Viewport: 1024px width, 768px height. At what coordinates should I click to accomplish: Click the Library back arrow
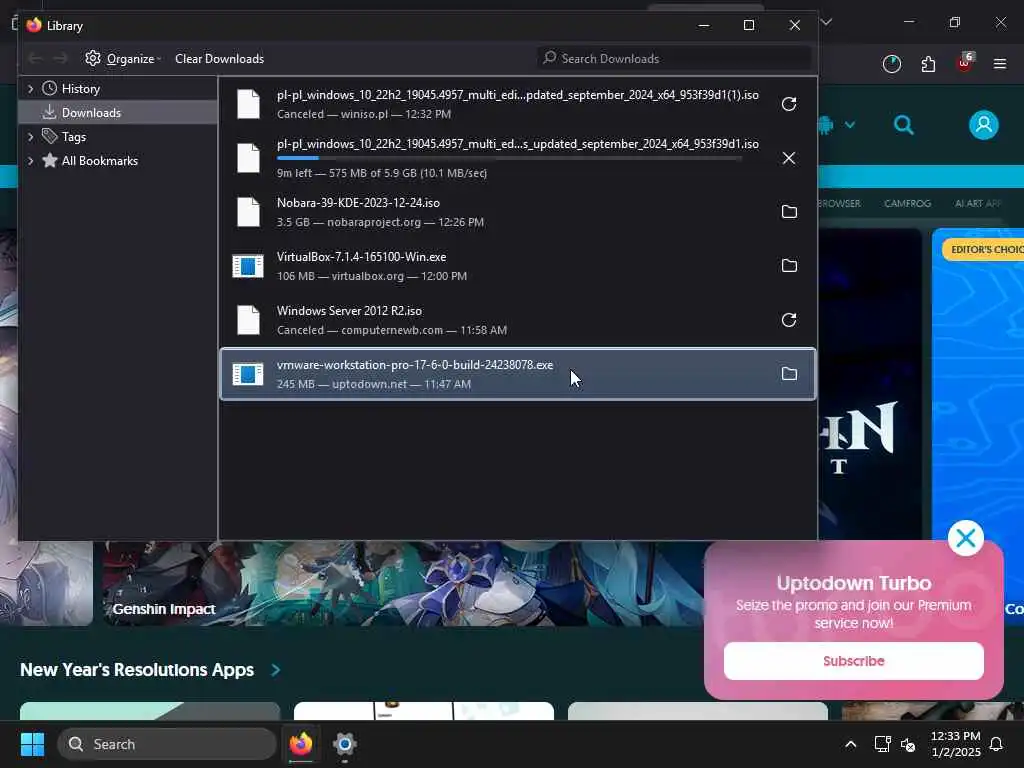click(x=35, y=59)
